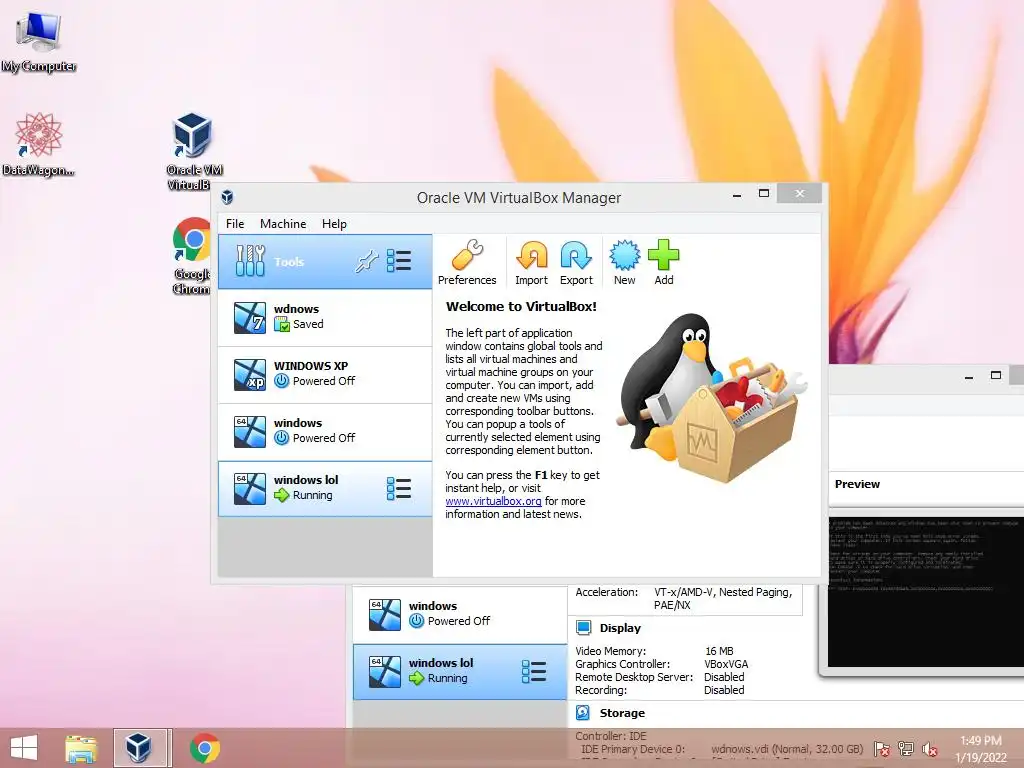Open the Windows Start button
This screenshot has width=1024, height=768.
point(24,748)
